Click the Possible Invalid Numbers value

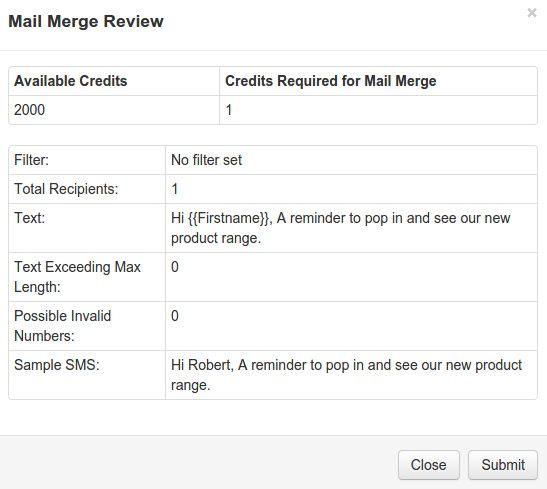pyautogui.click(x=175, y=316)
